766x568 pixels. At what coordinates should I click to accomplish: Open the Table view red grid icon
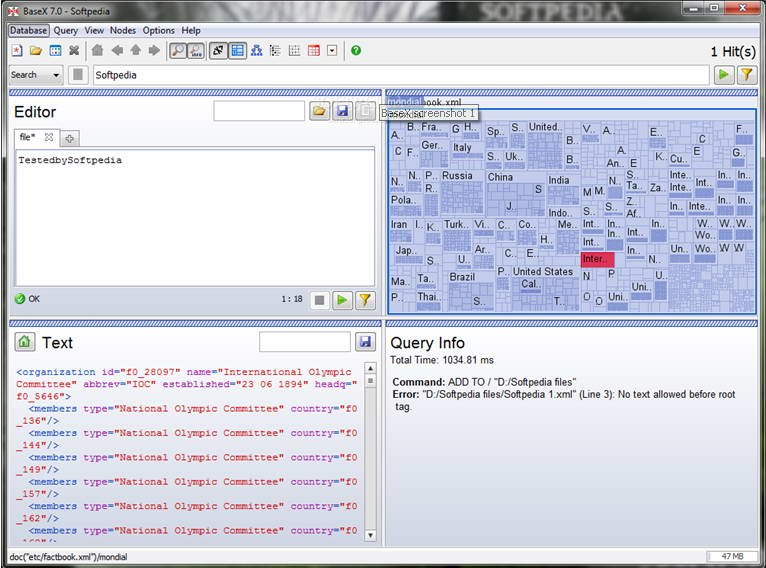[313, 50]
